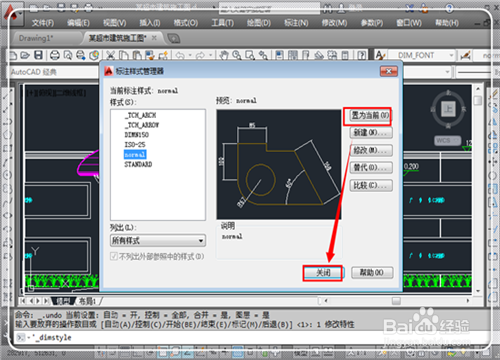500x360 pixels.
Task: Select the STANDARD style in list
Action: coord(138,164)
